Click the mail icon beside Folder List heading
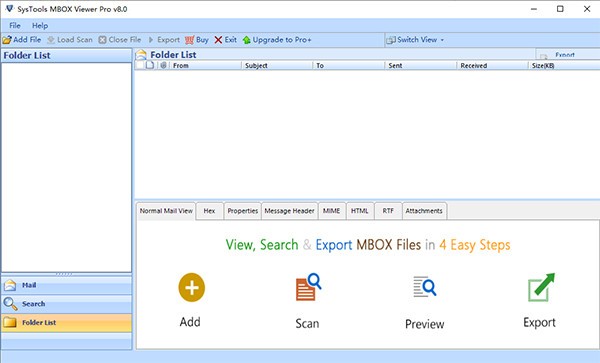Screen dimensions: 600x363 click(141, 55)
